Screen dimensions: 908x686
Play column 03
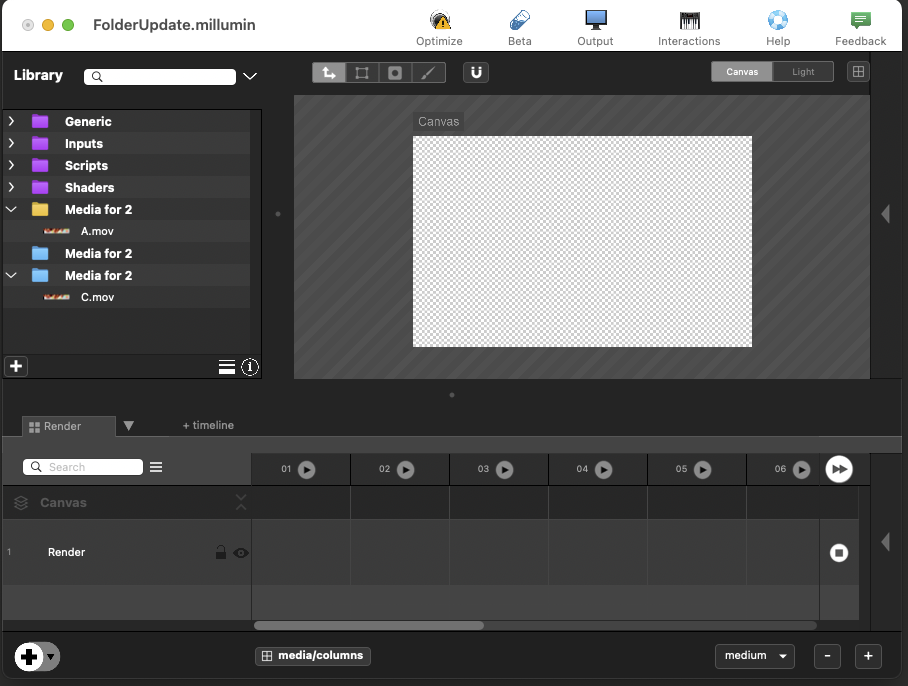pos(505,469)
